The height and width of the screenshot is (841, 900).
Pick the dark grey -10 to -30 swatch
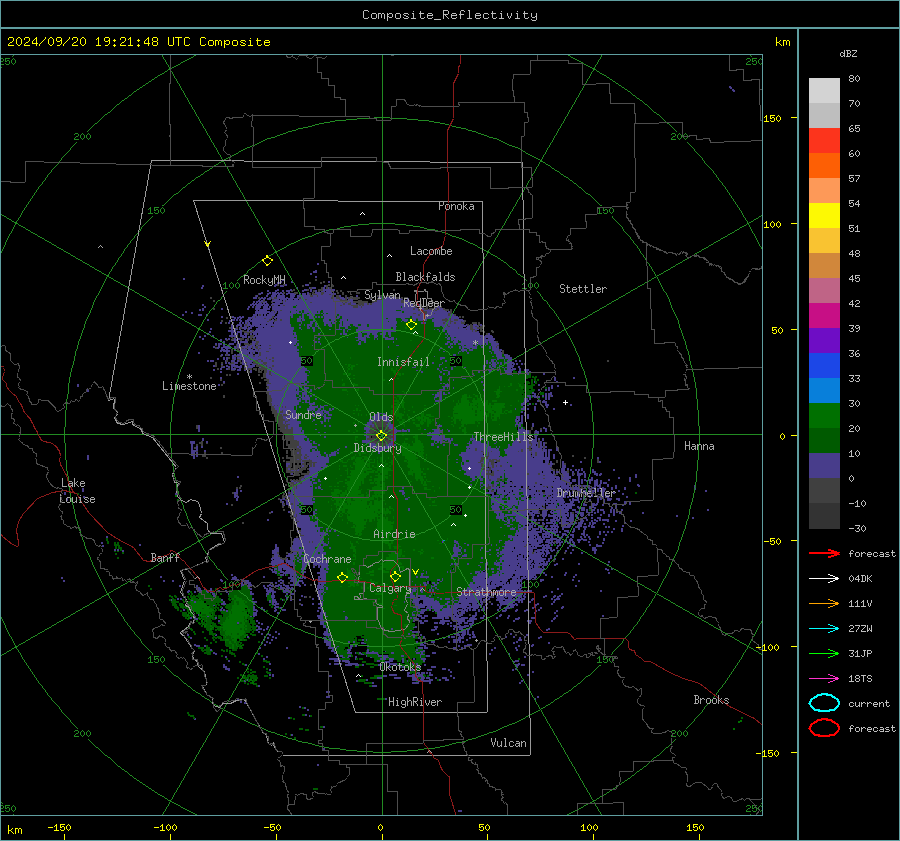(824, 516)
